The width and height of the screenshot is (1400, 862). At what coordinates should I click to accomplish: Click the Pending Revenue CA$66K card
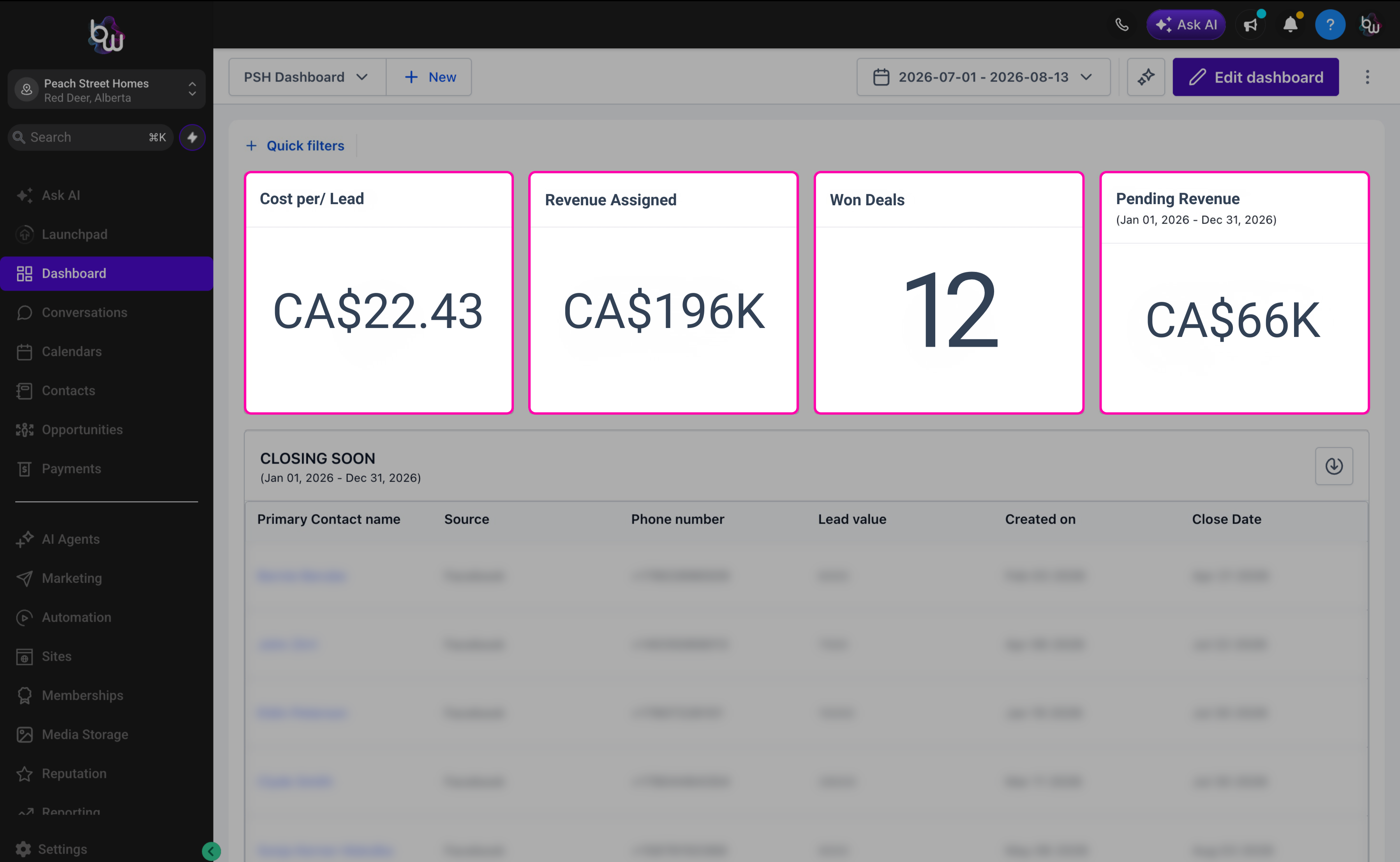point(1235,293)
